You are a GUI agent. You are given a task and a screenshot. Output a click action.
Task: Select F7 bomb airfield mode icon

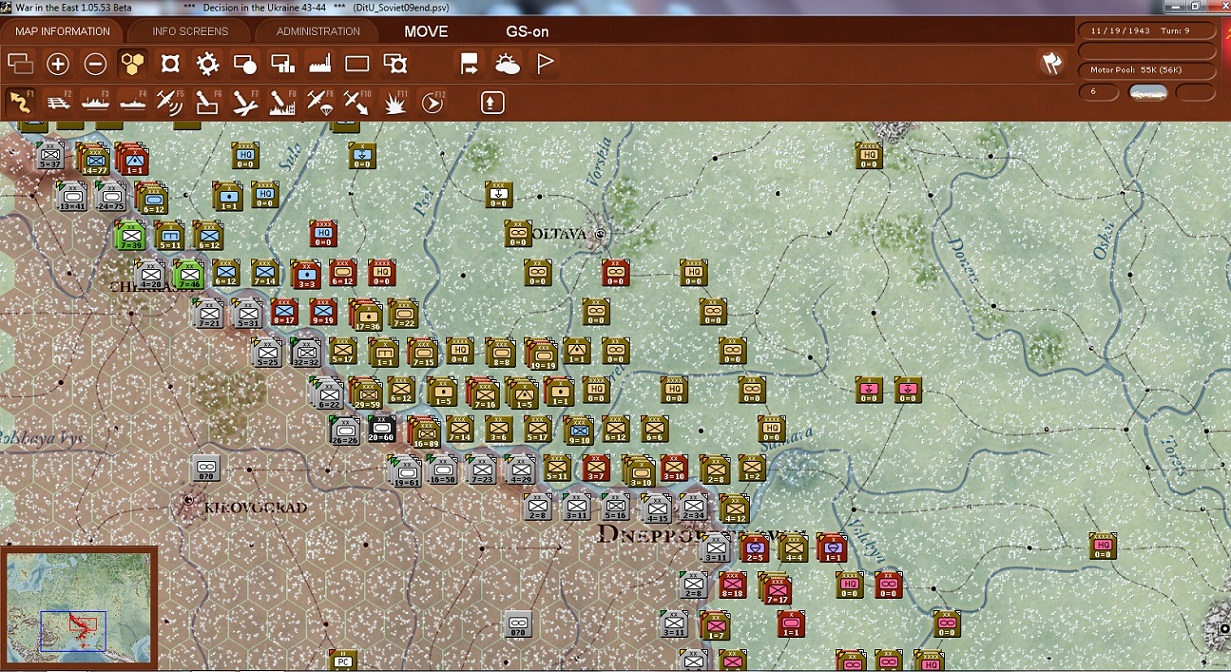point(245,102)
